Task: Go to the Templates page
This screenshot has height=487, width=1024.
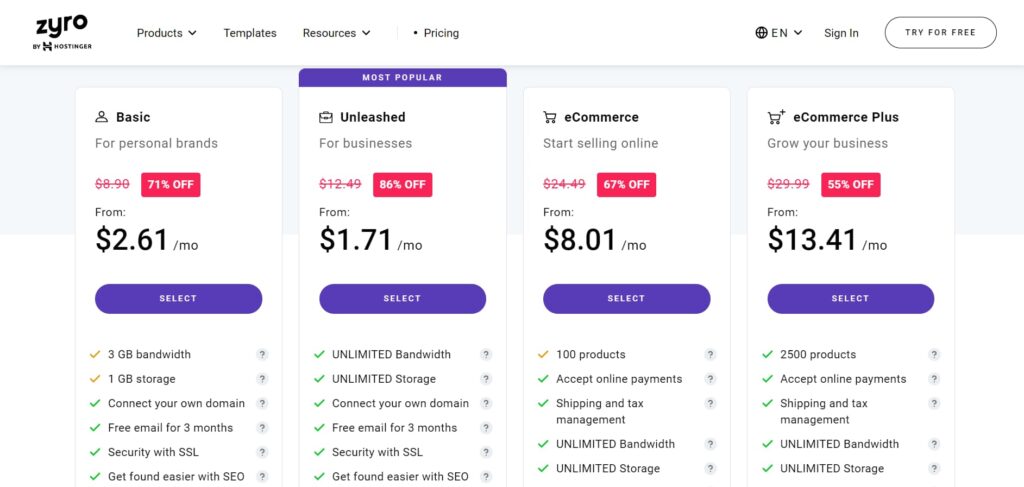Action: 250,33
